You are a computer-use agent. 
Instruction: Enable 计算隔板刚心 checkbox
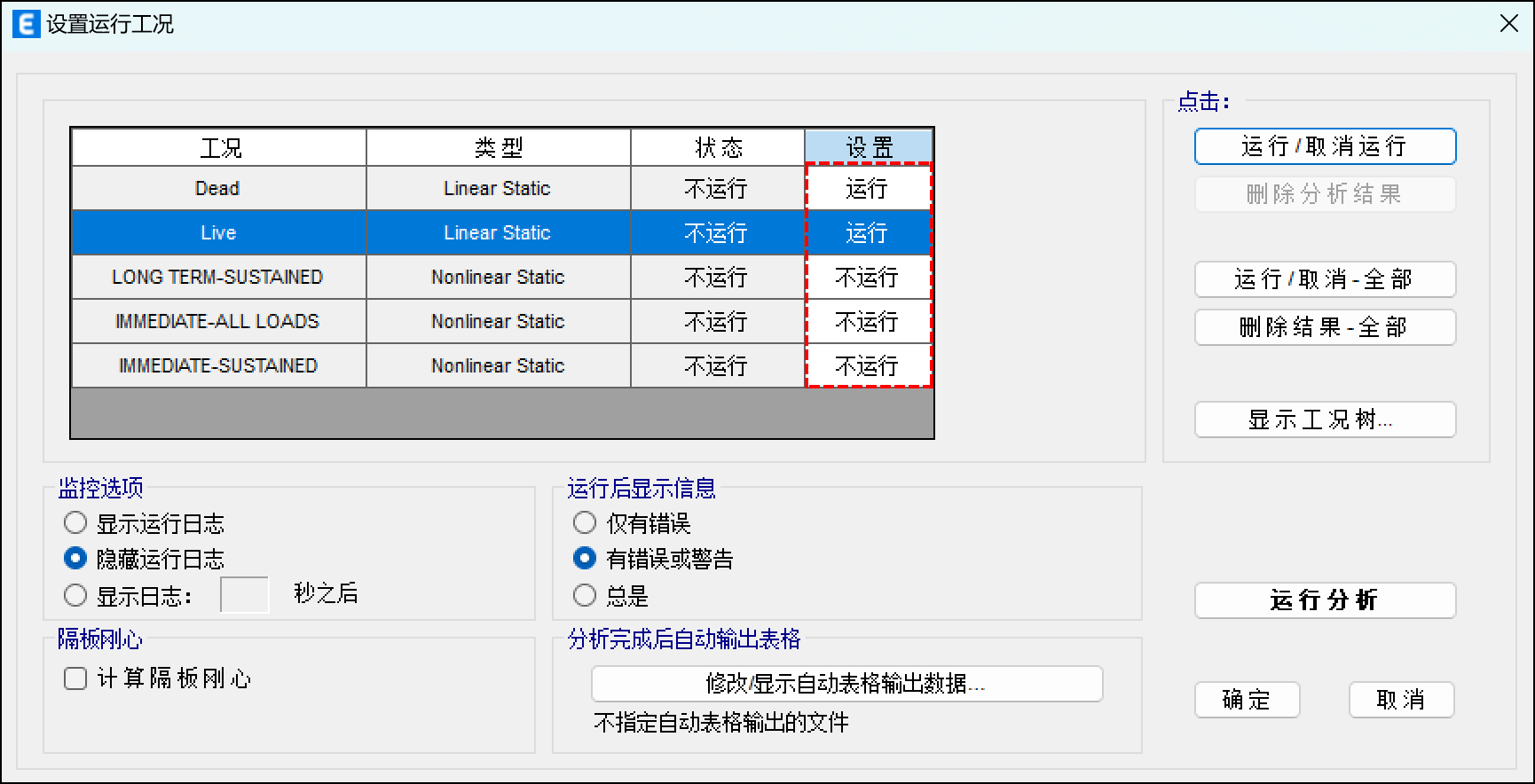point(75,678)
